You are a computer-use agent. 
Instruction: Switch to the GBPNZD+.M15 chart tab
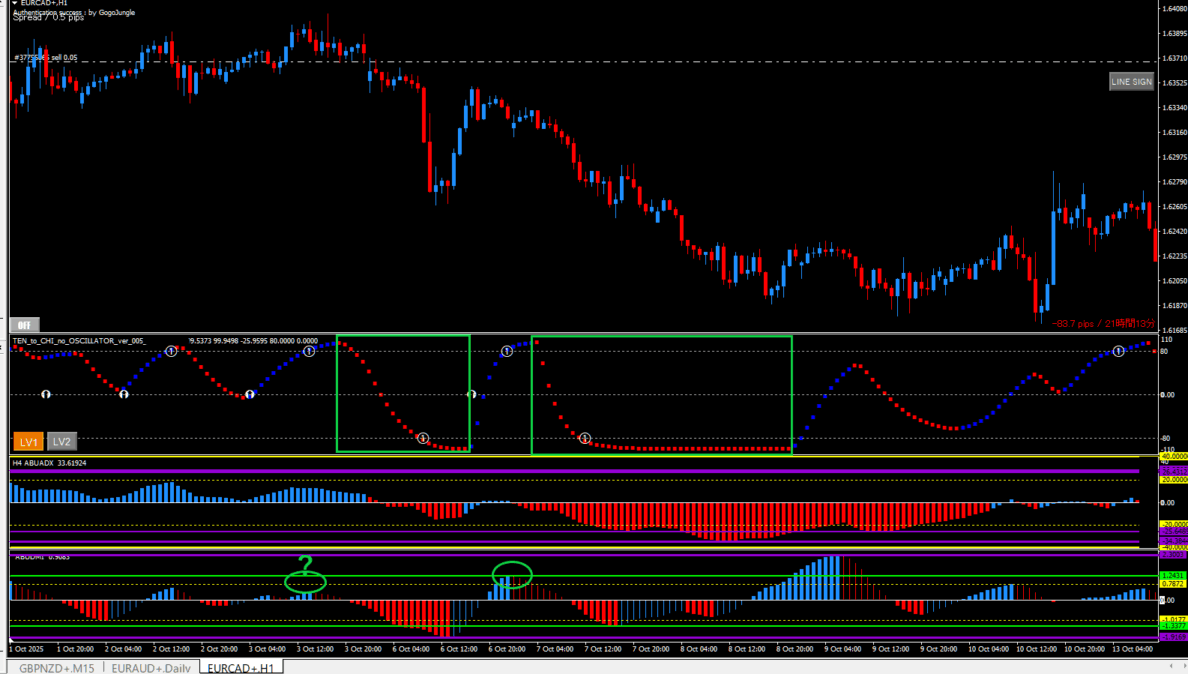[x=56, y=667]
